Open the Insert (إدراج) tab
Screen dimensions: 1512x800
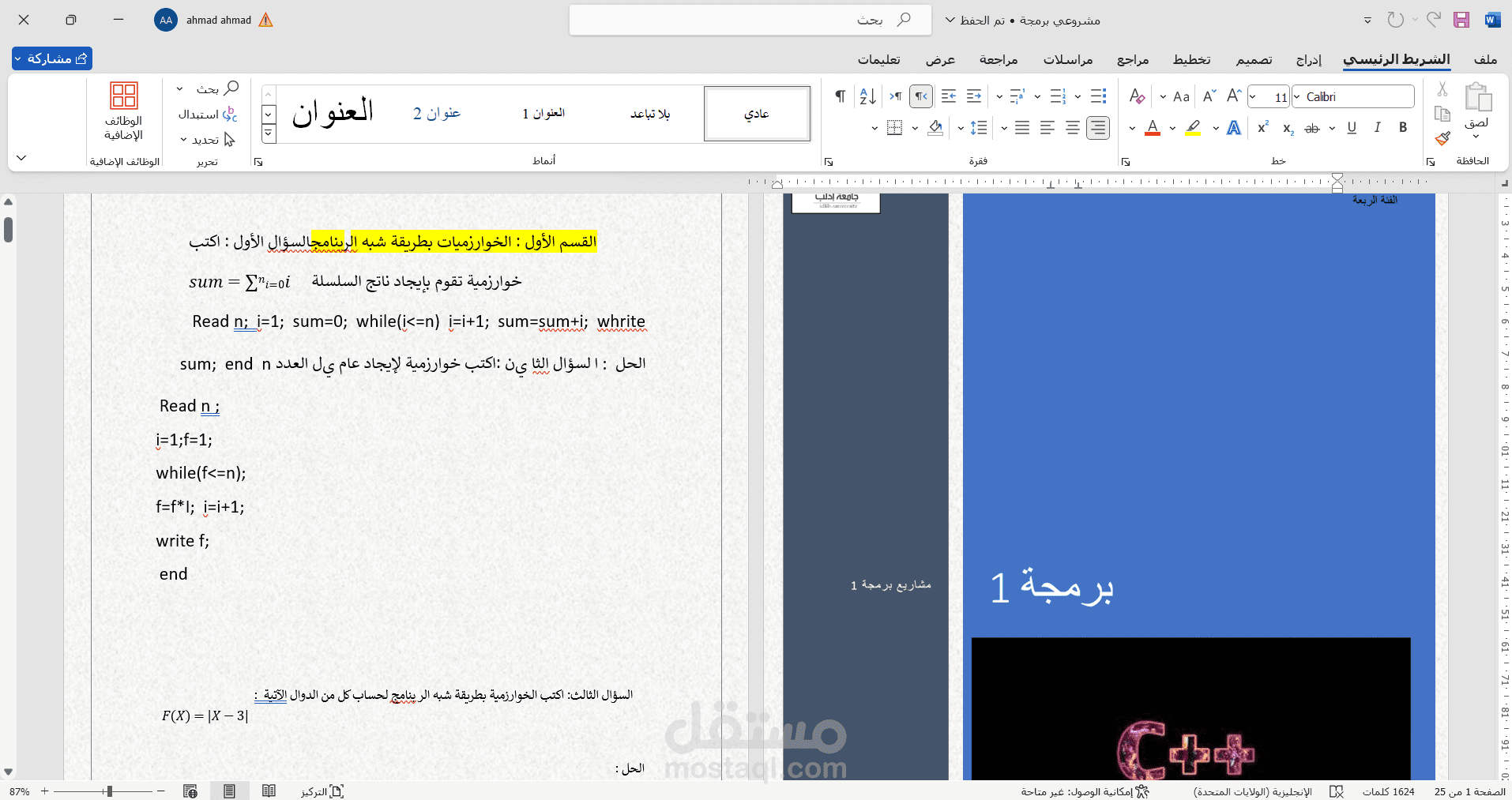click(1309, 59)
